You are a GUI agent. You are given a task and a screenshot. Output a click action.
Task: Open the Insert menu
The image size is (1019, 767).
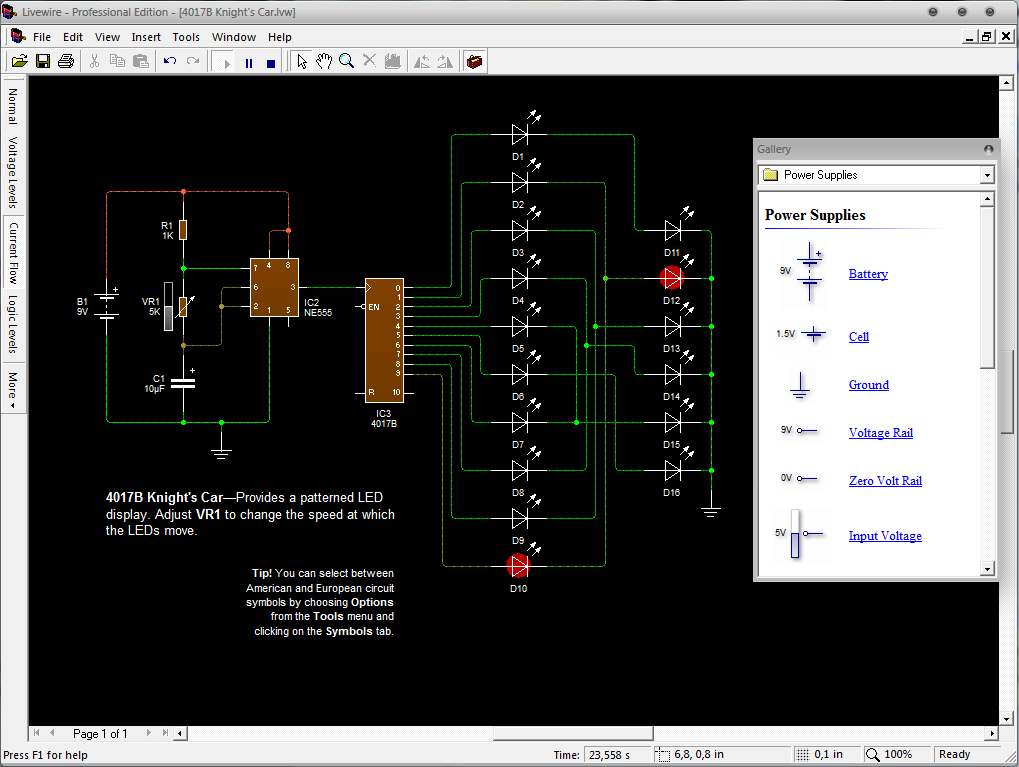click(146, 36)
